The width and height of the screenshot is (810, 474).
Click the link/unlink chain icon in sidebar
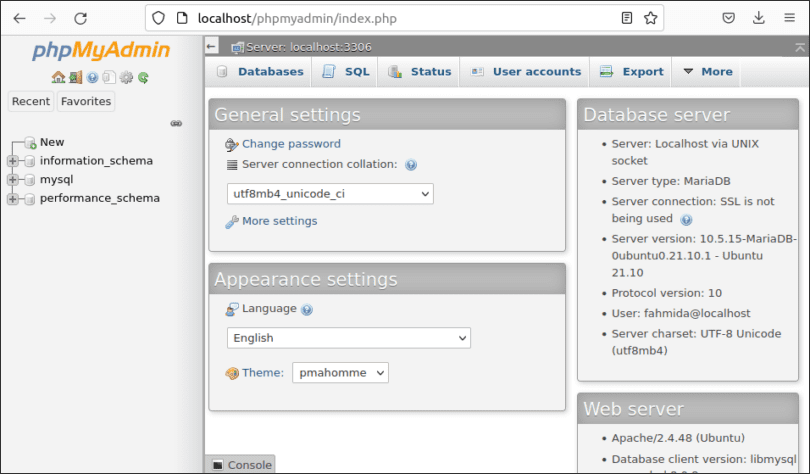176,123
